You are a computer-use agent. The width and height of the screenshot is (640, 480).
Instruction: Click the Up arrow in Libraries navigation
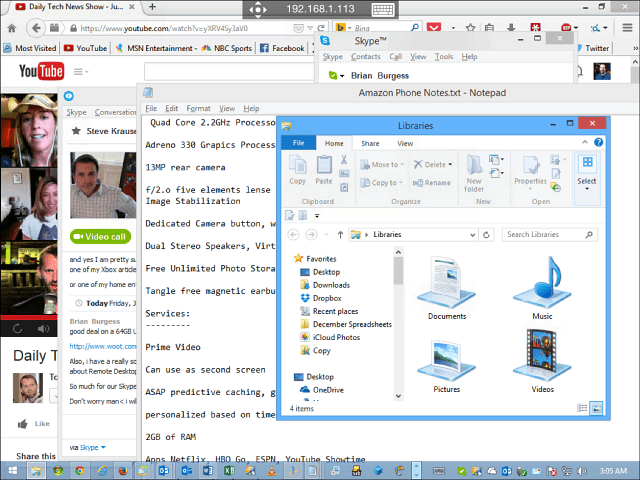(340, 235)
